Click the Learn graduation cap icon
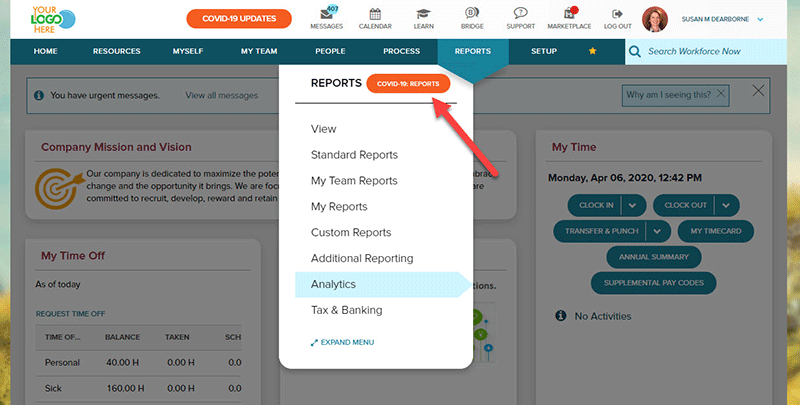800x405 pixels. 423,15
